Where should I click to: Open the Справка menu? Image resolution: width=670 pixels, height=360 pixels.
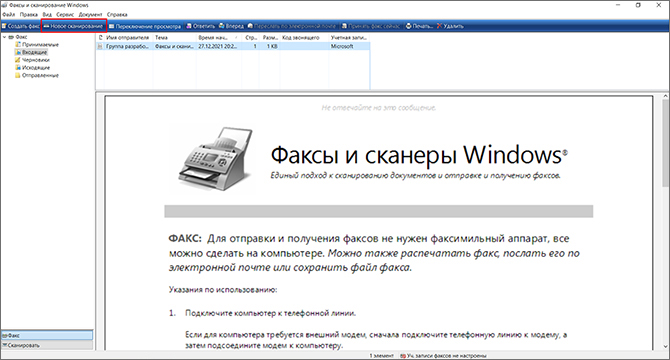(117, 14)
